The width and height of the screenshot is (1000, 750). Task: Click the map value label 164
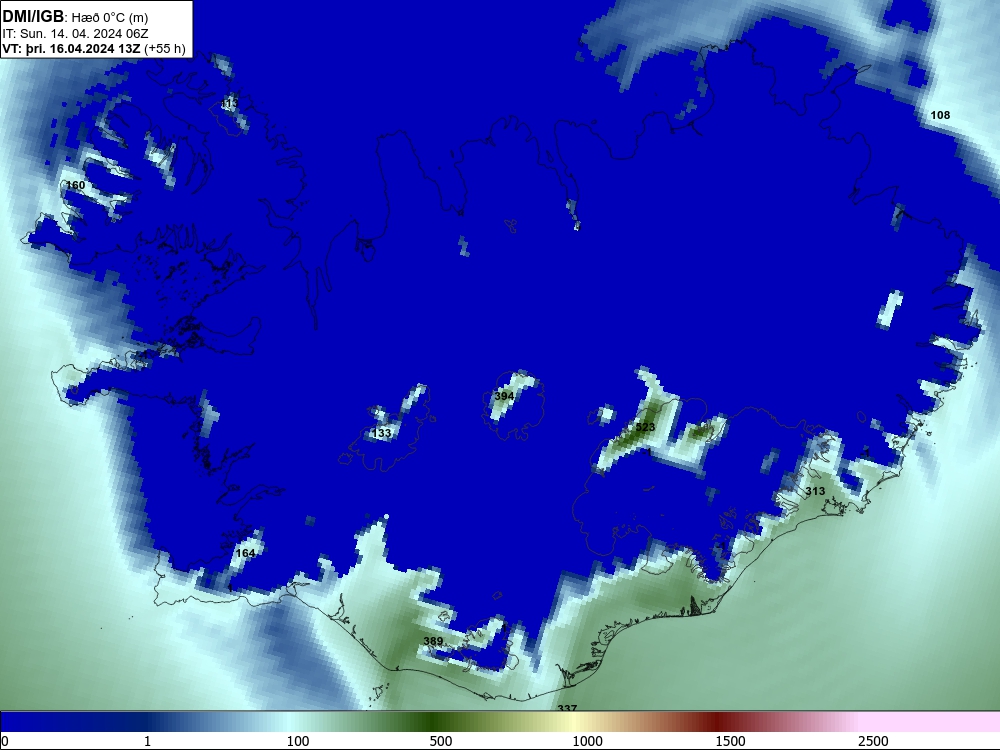click(x=246, y=554)
